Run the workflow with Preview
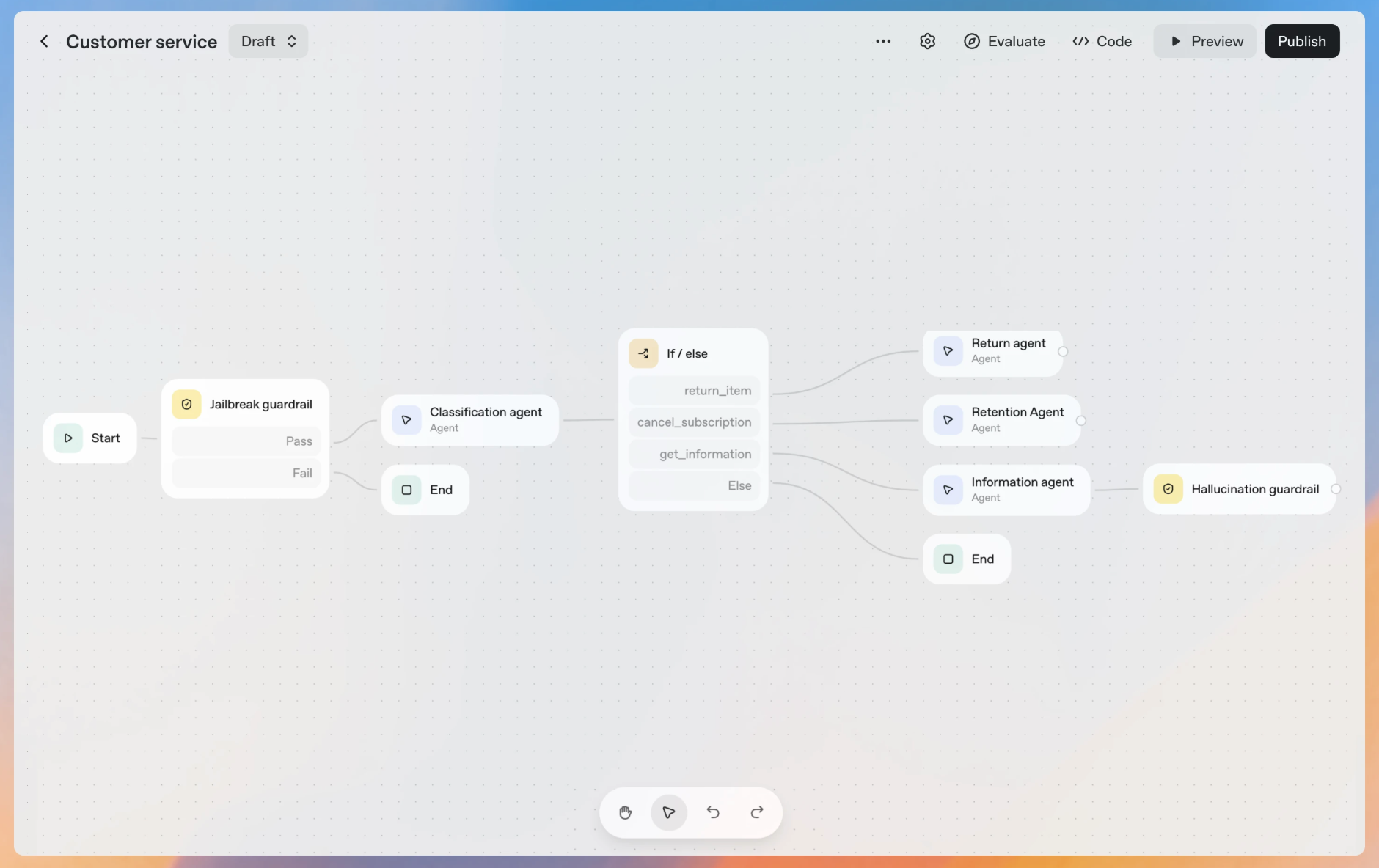1379x868 pixels. (x=1205, y=42)
